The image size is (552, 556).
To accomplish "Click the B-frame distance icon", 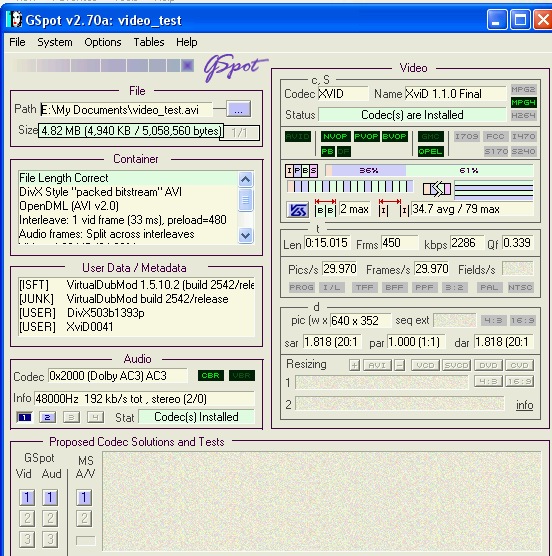I will tap(325, 208).
